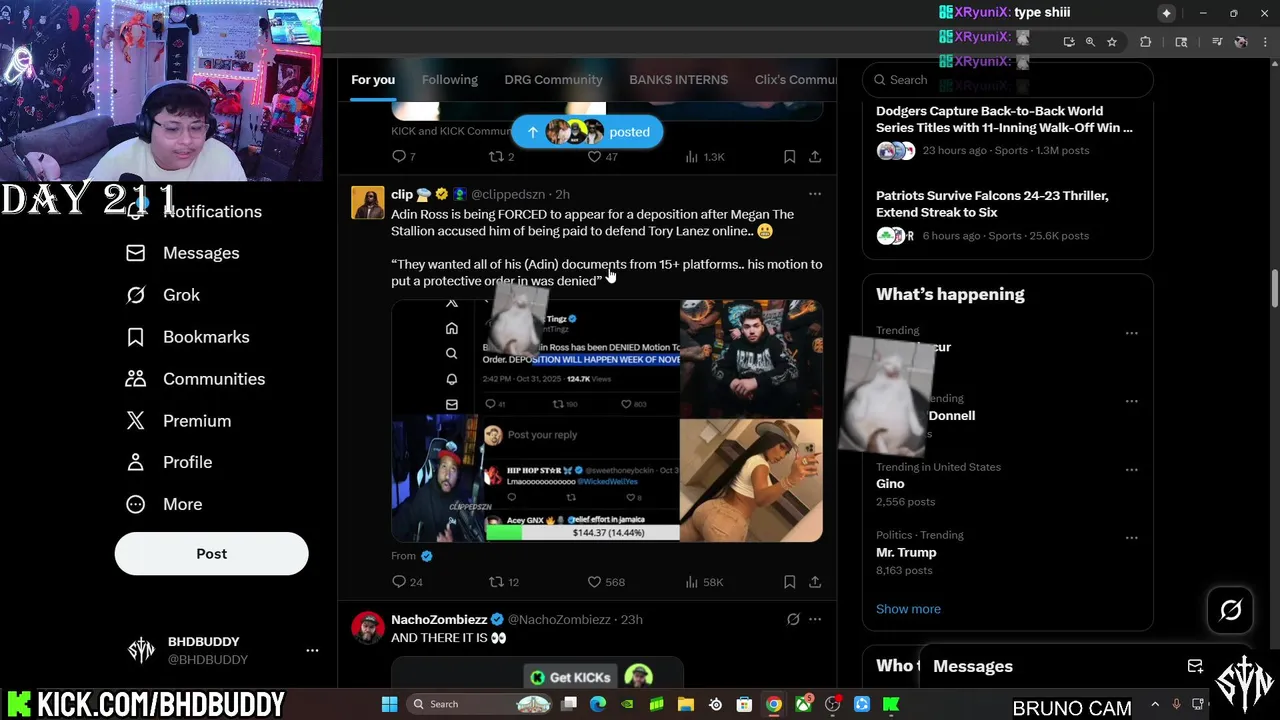Viewport: 1280px width, 720px height.
Task: Open more options on the NachoZombiezz post
Action: point(815,619)
